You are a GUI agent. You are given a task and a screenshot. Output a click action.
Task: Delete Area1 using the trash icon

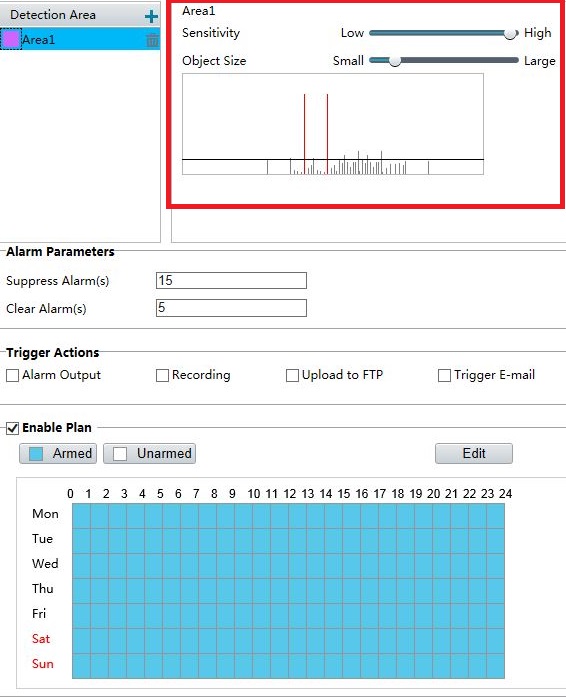click(152, 40)
